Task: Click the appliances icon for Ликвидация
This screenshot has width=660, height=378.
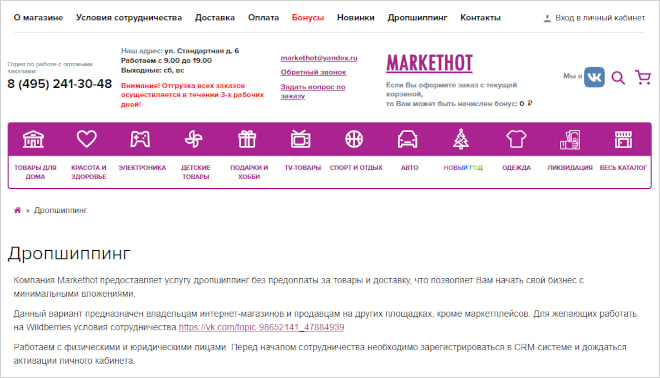Action: [x=570, y=139]
